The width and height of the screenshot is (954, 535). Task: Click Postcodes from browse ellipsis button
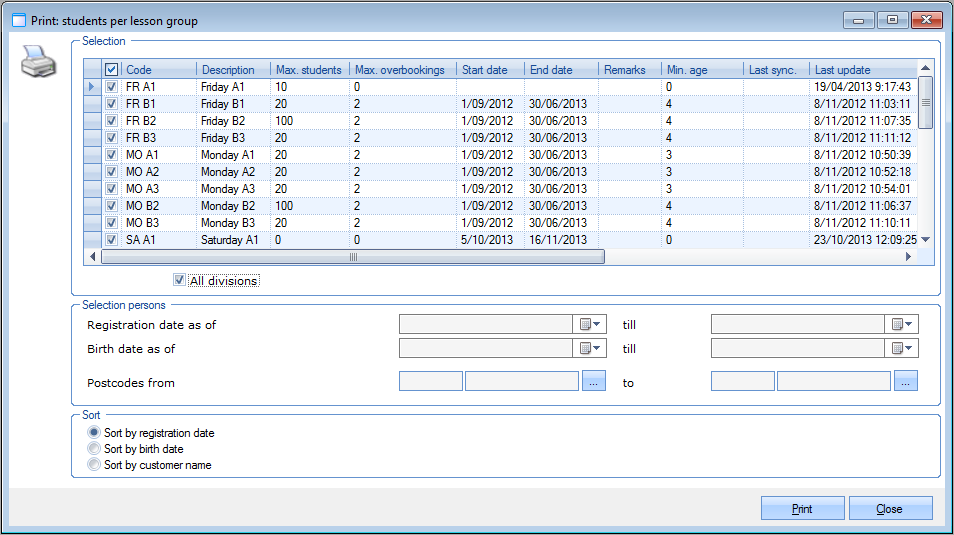pyautogui.click(x=594, y=381)
